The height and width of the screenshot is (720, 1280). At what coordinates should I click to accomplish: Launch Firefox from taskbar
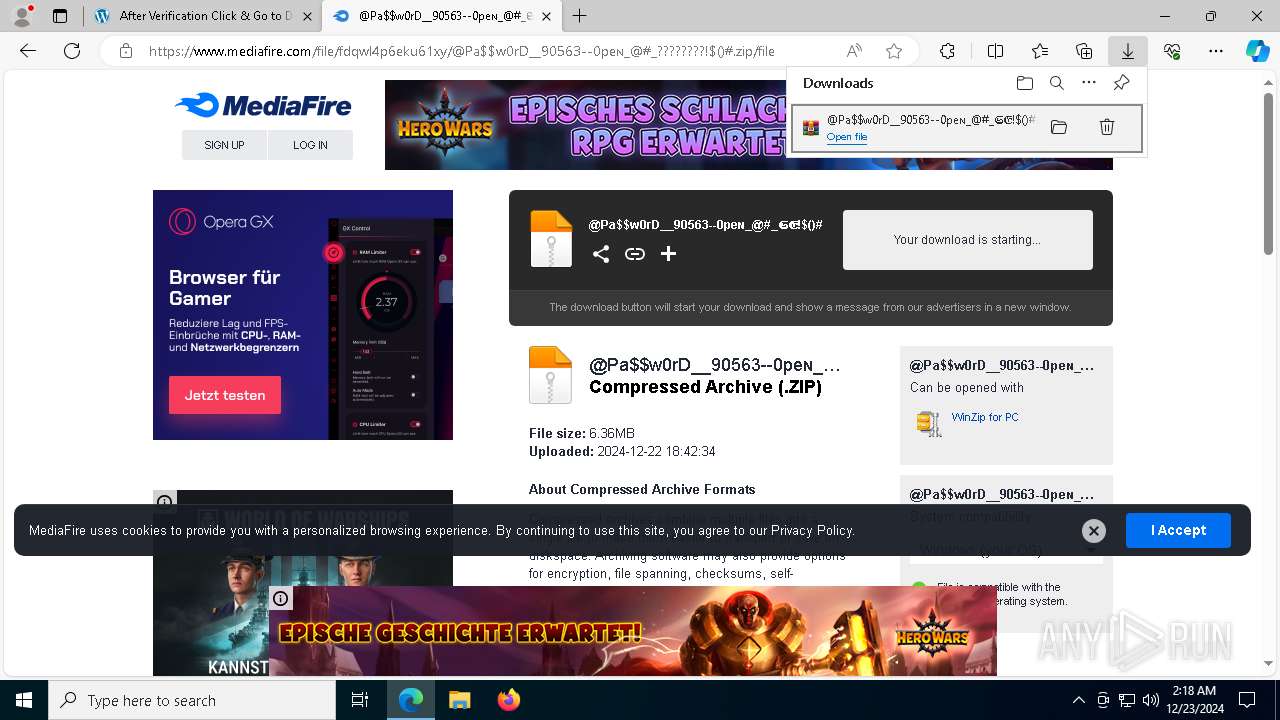pos(509,700)
